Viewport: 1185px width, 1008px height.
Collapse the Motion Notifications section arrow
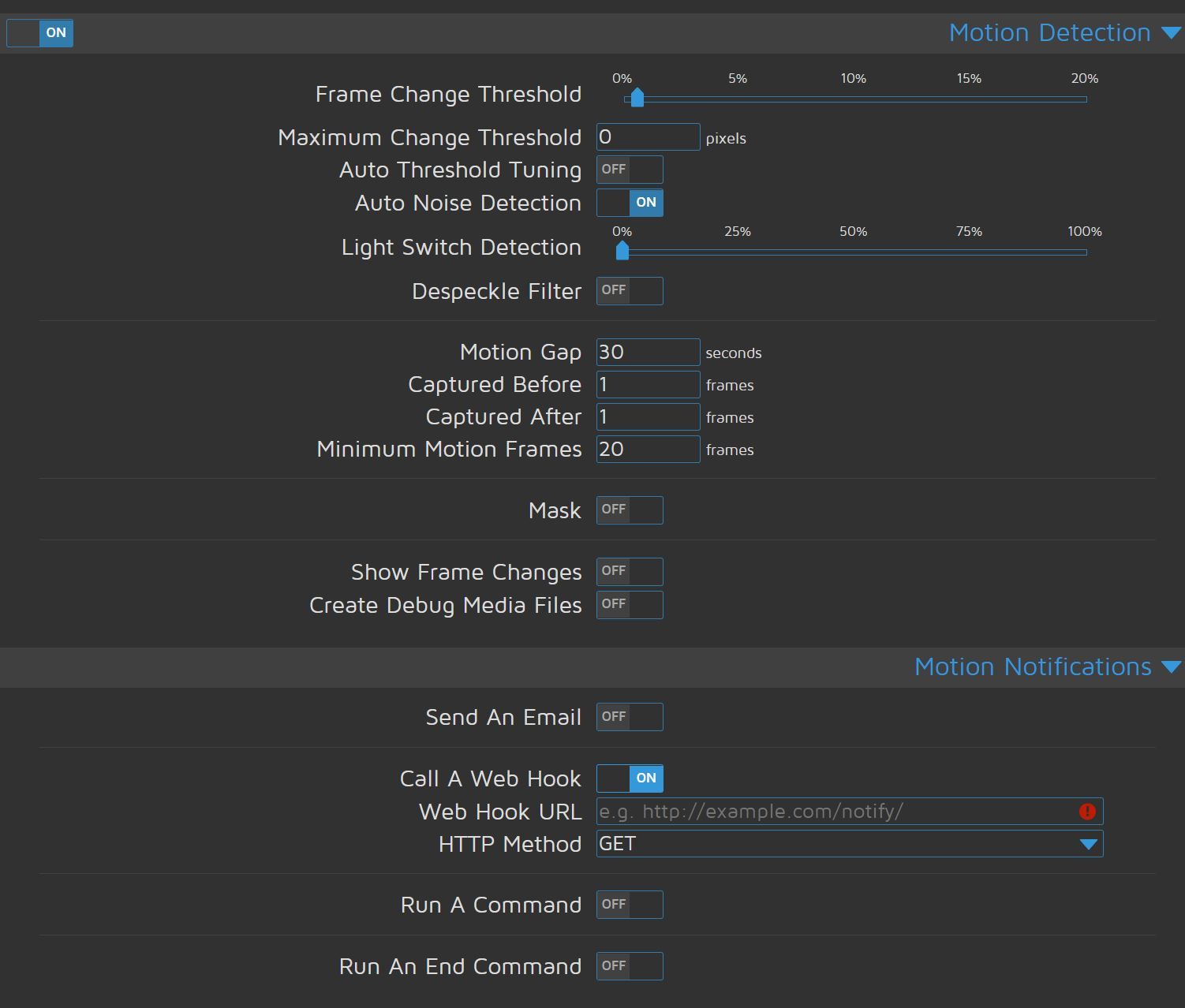(1171, 667)
